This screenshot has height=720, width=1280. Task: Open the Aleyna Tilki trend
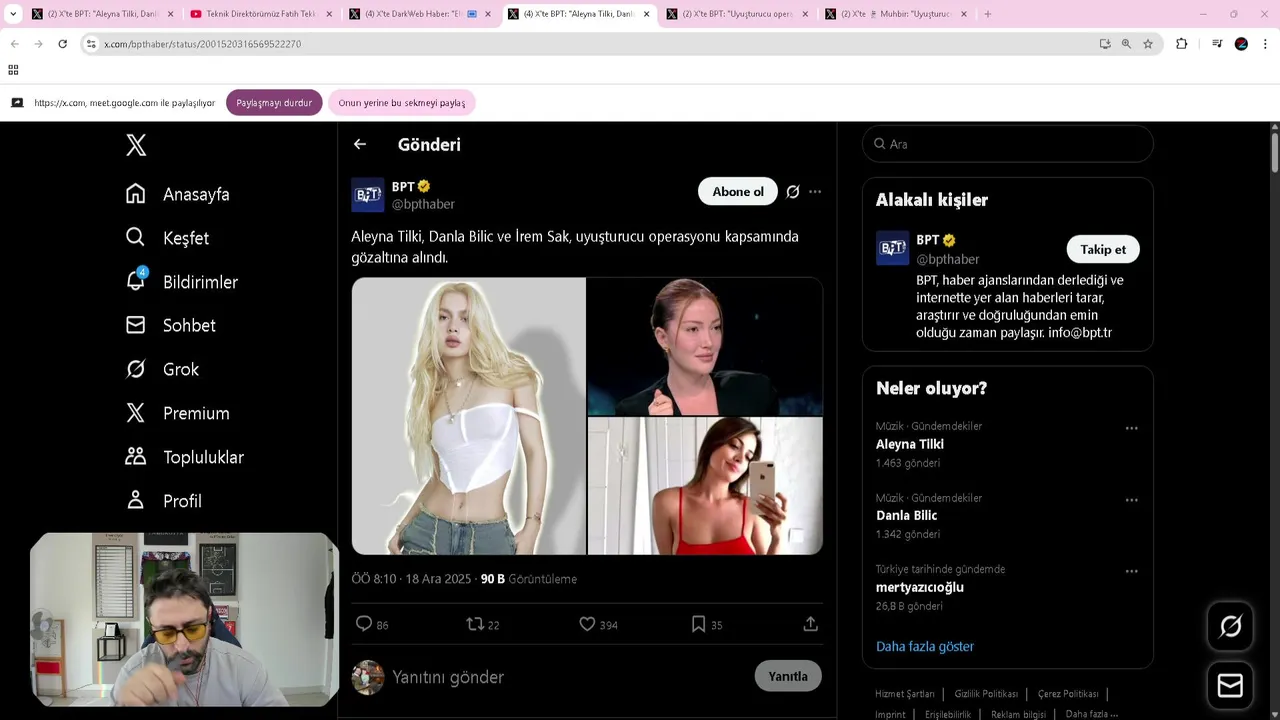click(910, 444)
